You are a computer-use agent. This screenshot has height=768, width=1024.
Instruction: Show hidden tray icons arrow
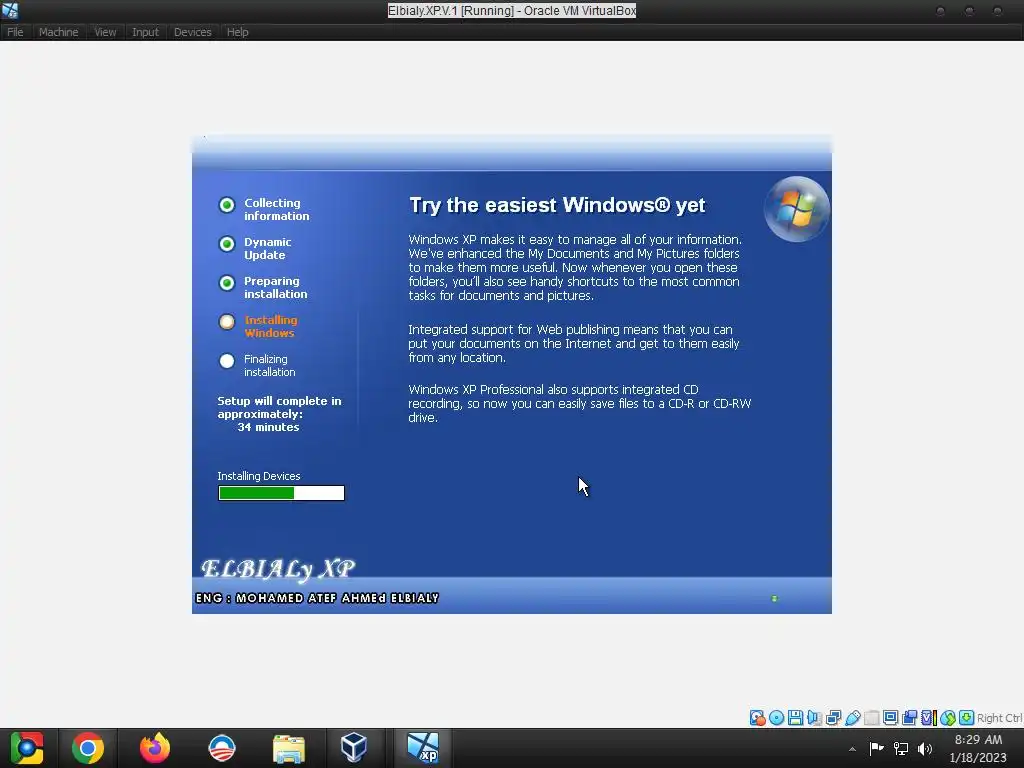[852, 749]
